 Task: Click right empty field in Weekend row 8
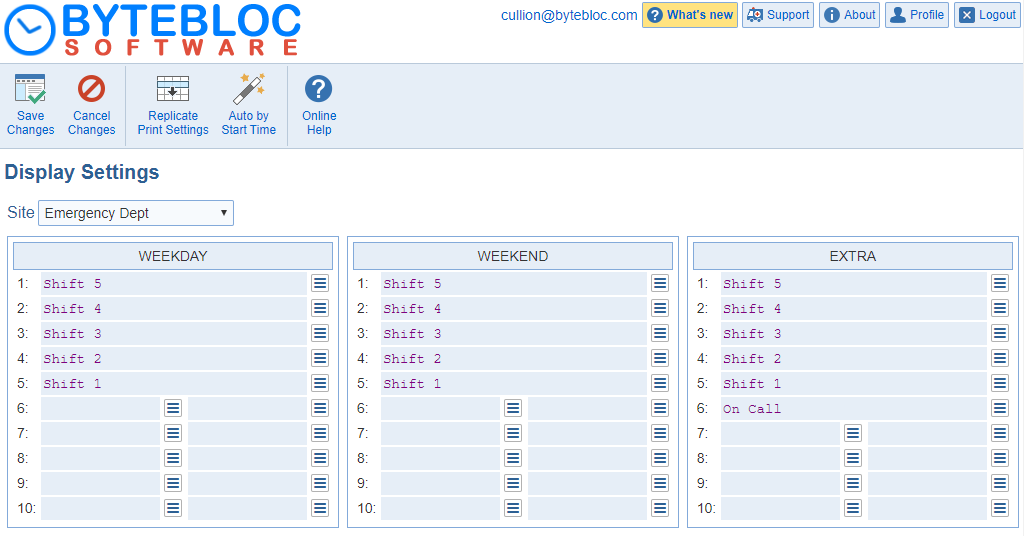[588, 458]
